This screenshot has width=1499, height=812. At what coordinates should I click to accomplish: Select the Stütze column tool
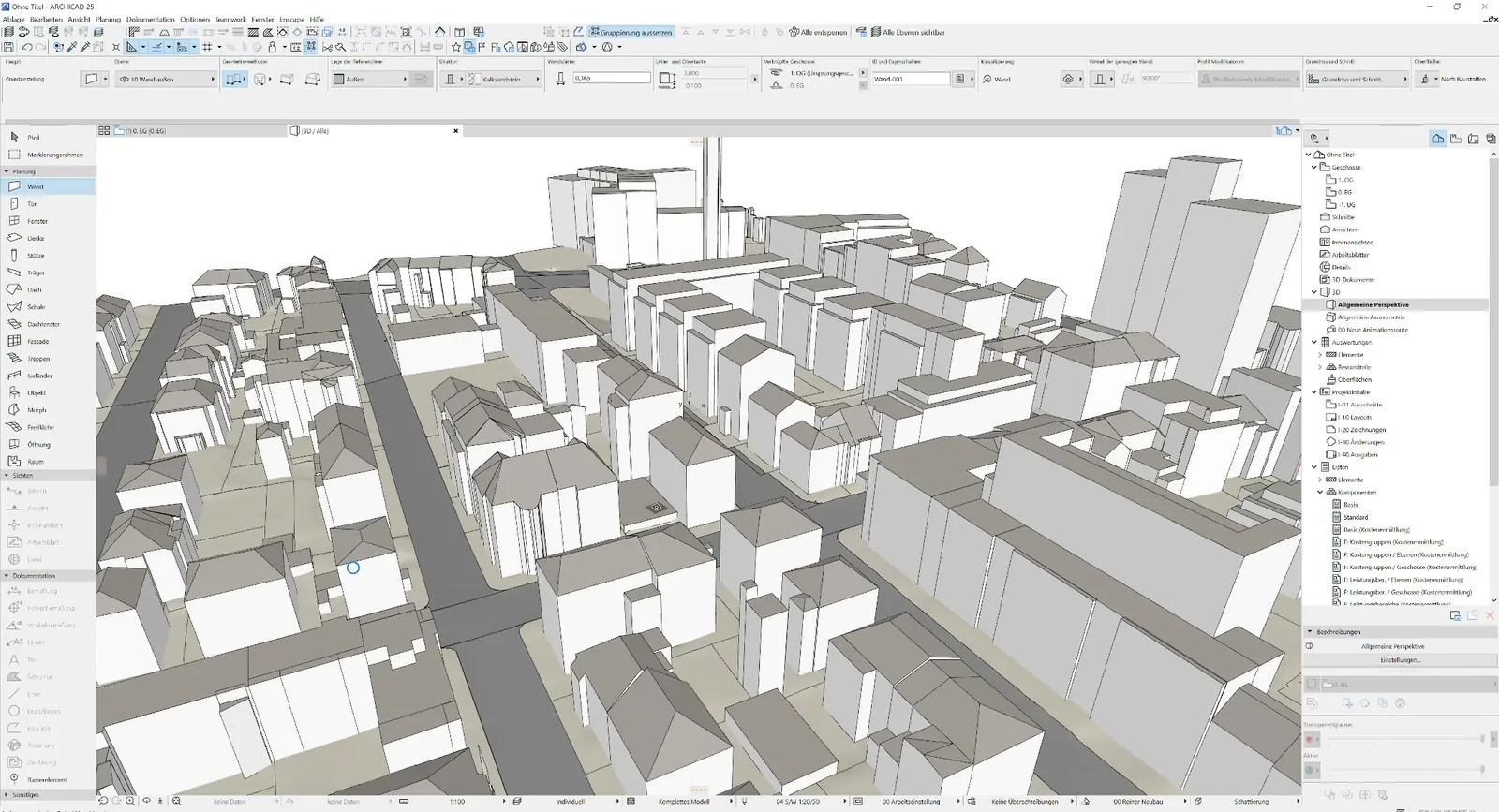point(48,255)
